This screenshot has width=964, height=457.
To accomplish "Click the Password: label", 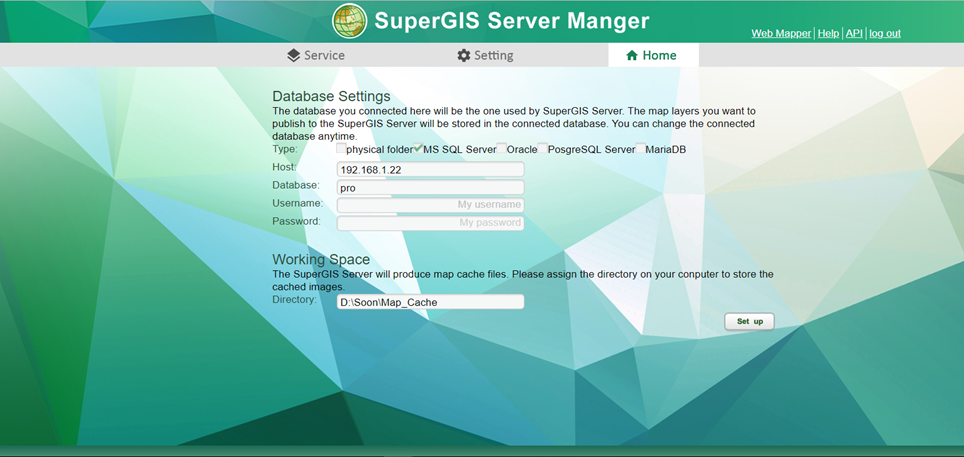I will click(x=297, y=220).
